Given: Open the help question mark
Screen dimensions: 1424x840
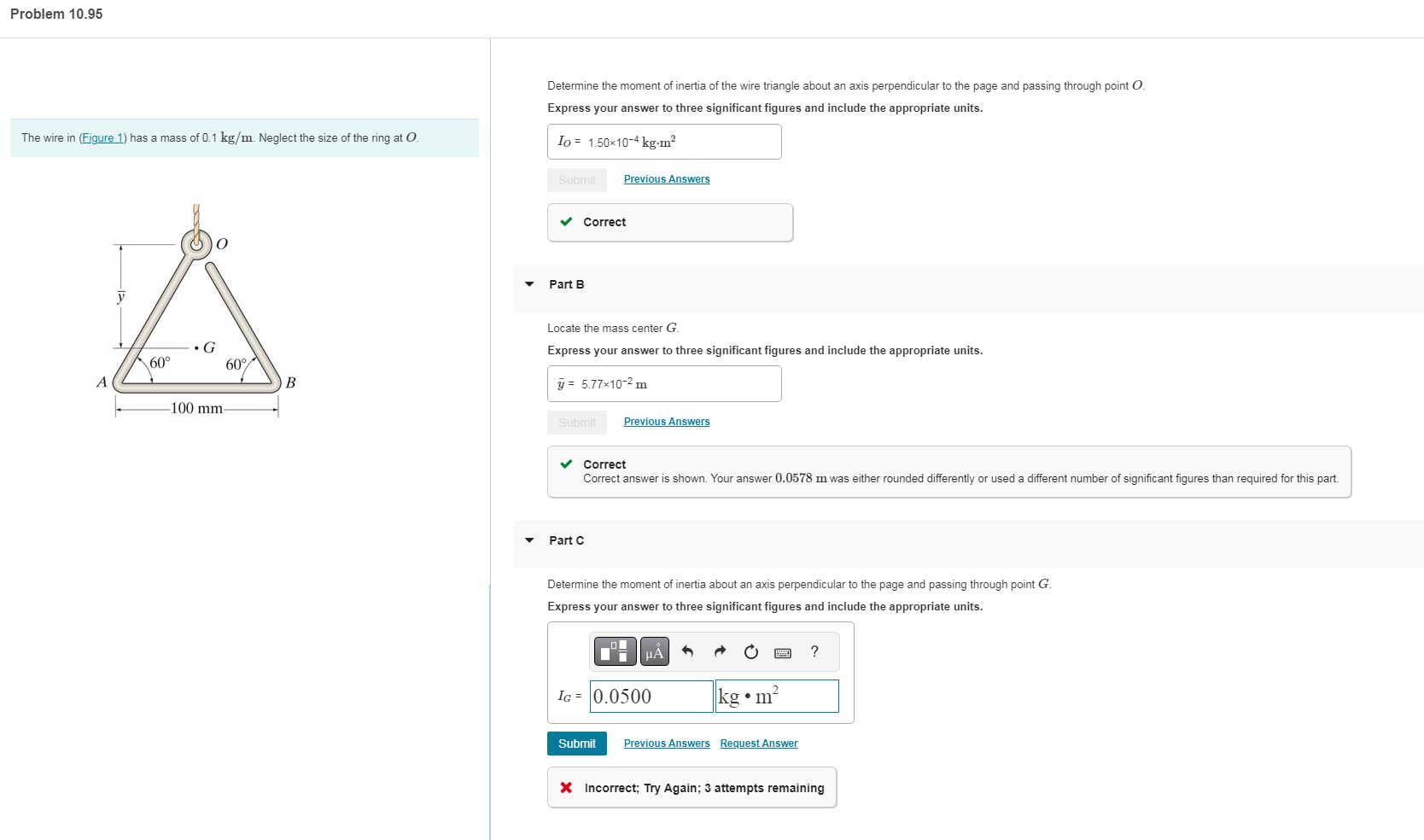Looking at the screenshot, I should [x=814, y=652].
